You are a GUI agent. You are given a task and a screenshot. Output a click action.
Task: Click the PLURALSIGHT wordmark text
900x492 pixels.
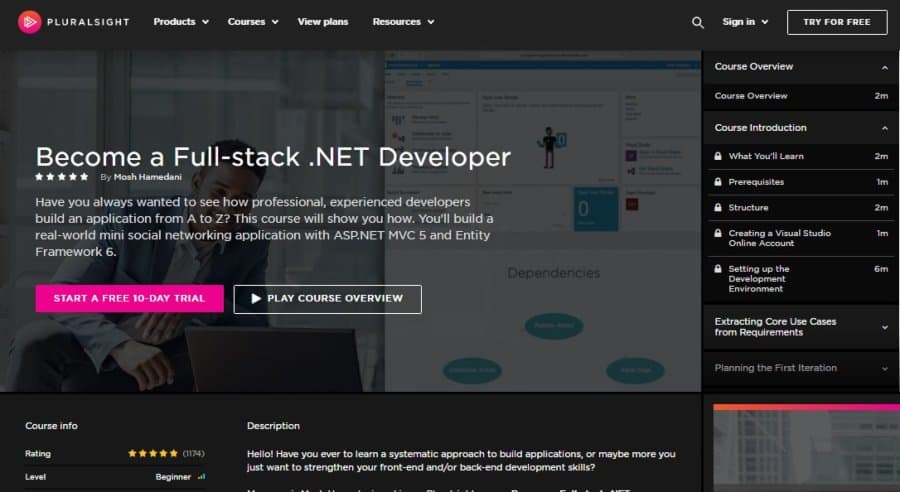[x=88, y=22]
